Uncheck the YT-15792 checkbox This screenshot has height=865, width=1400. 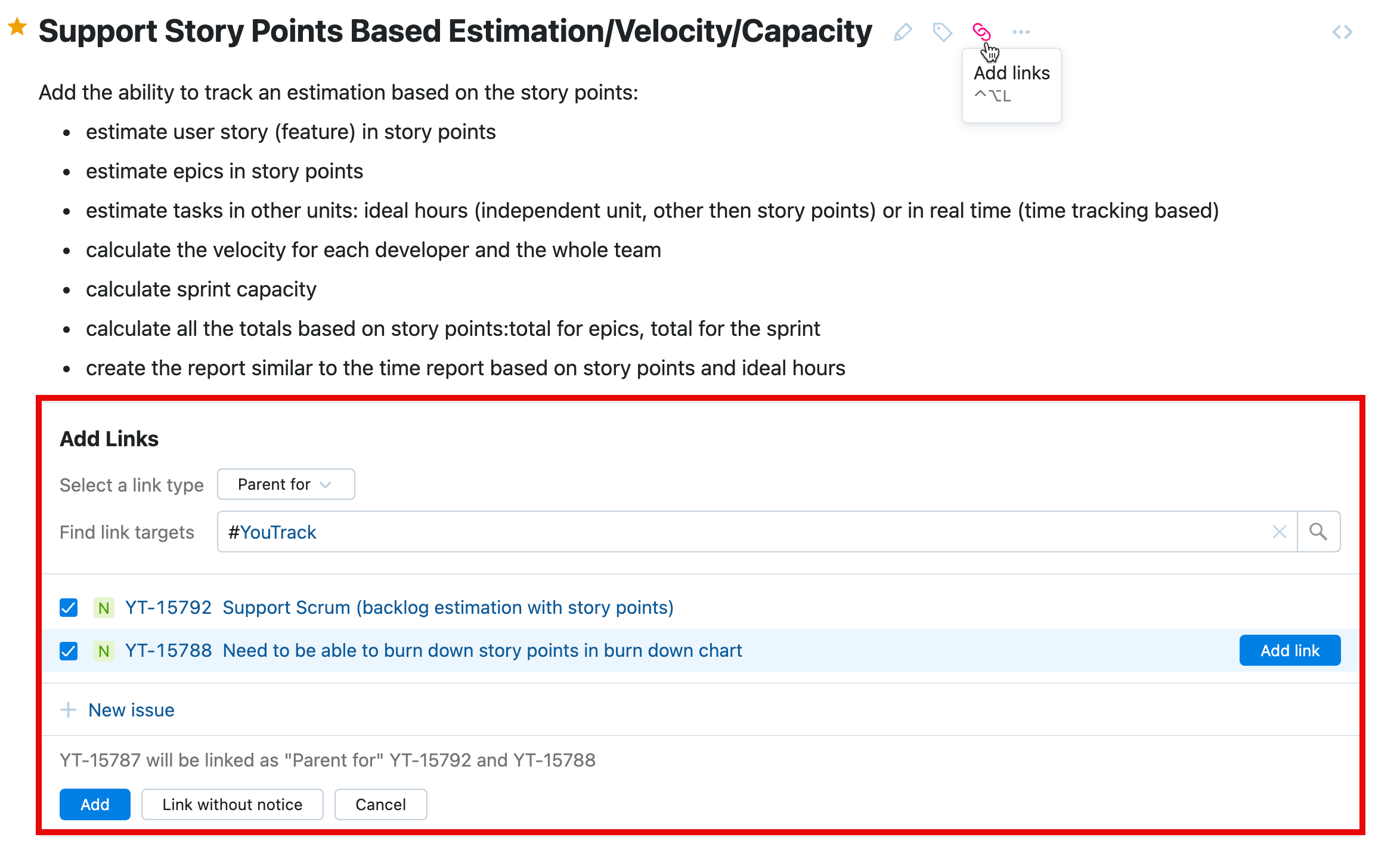pos(68,608)
